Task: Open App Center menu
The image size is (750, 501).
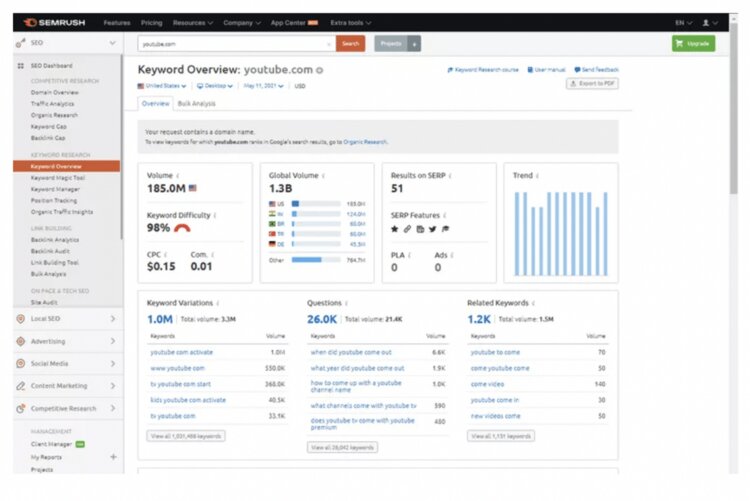Action: (294, 22)
